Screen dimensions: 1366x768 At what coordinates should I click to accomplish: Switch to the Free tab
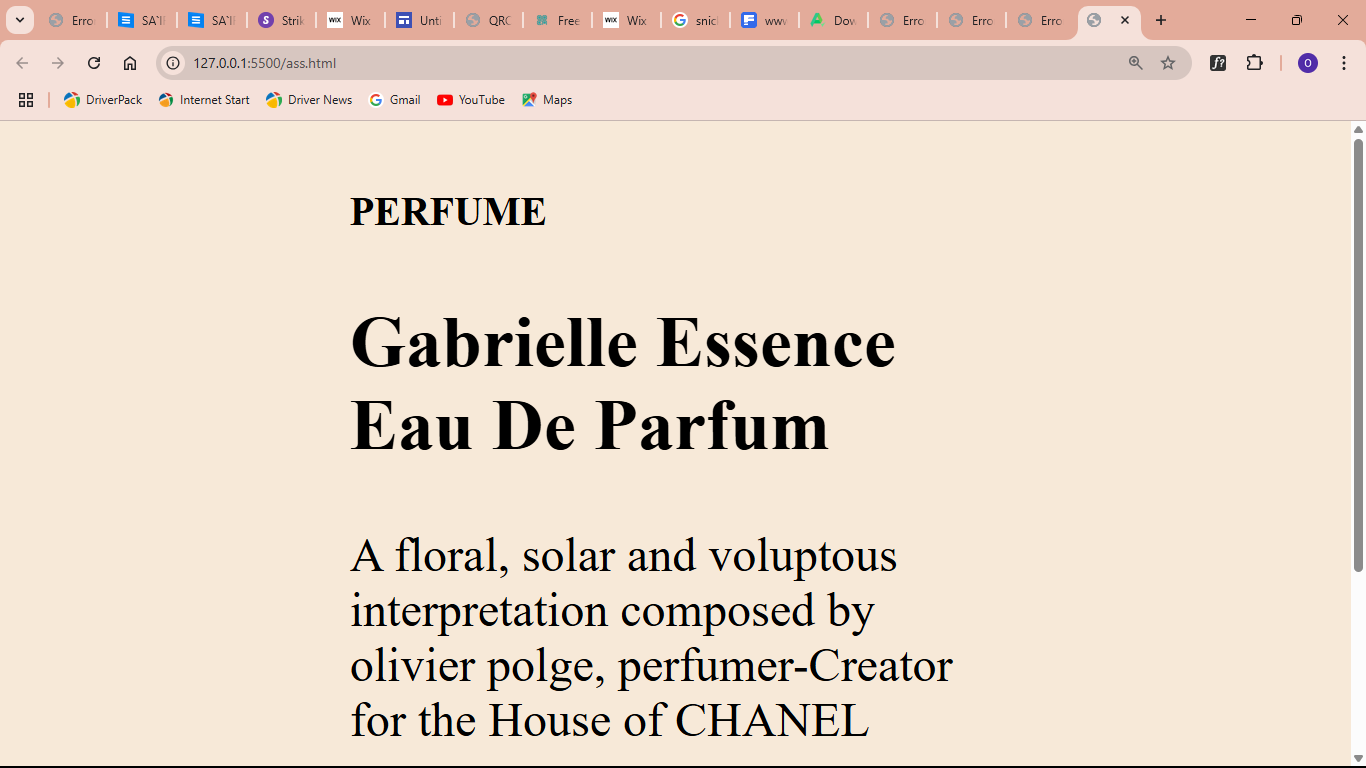[558, 20]
